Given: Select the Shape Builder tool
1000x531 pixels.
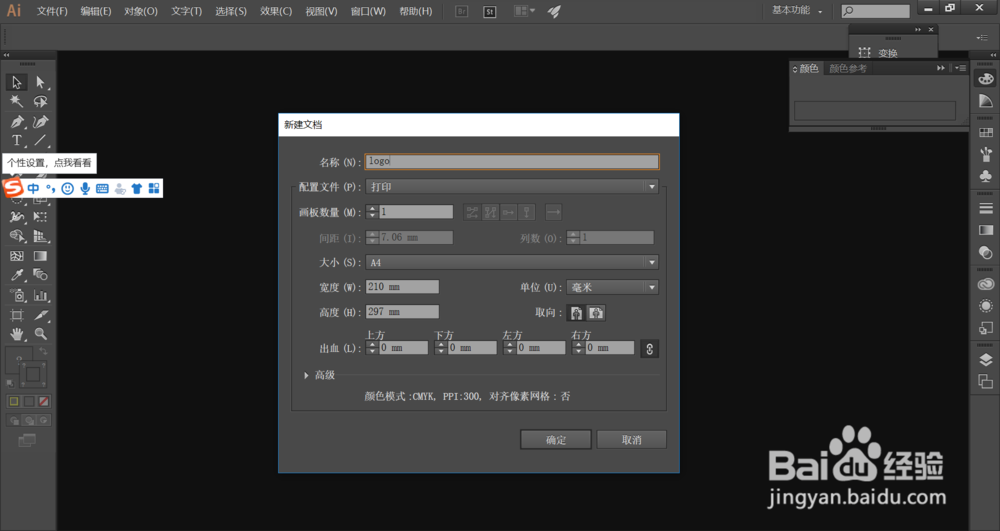Looking at the screenshot, I should [x=17, y=236].
